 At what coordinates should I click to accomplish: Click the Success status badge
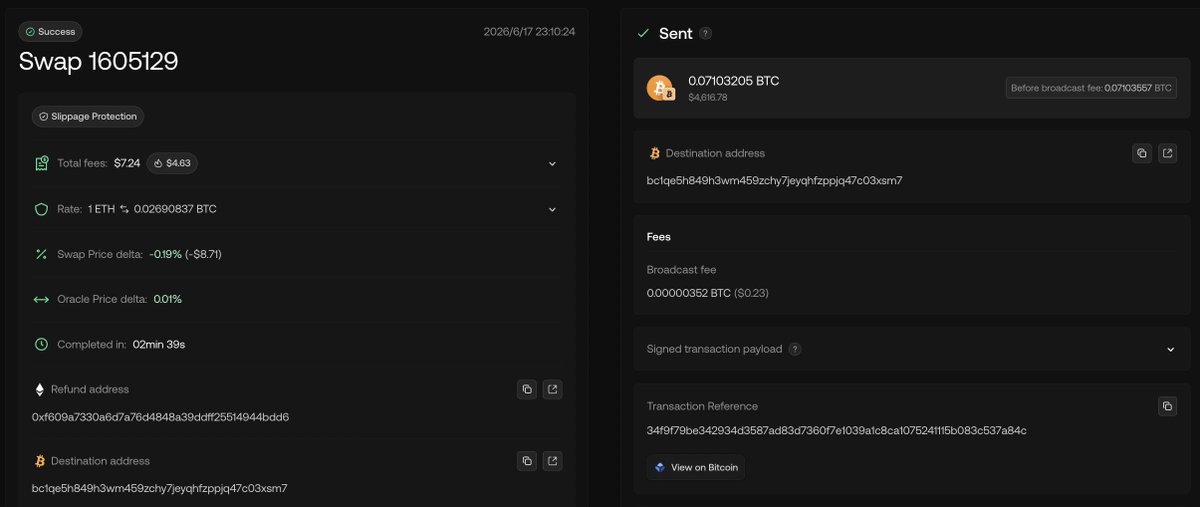click(x=50, y=32)
